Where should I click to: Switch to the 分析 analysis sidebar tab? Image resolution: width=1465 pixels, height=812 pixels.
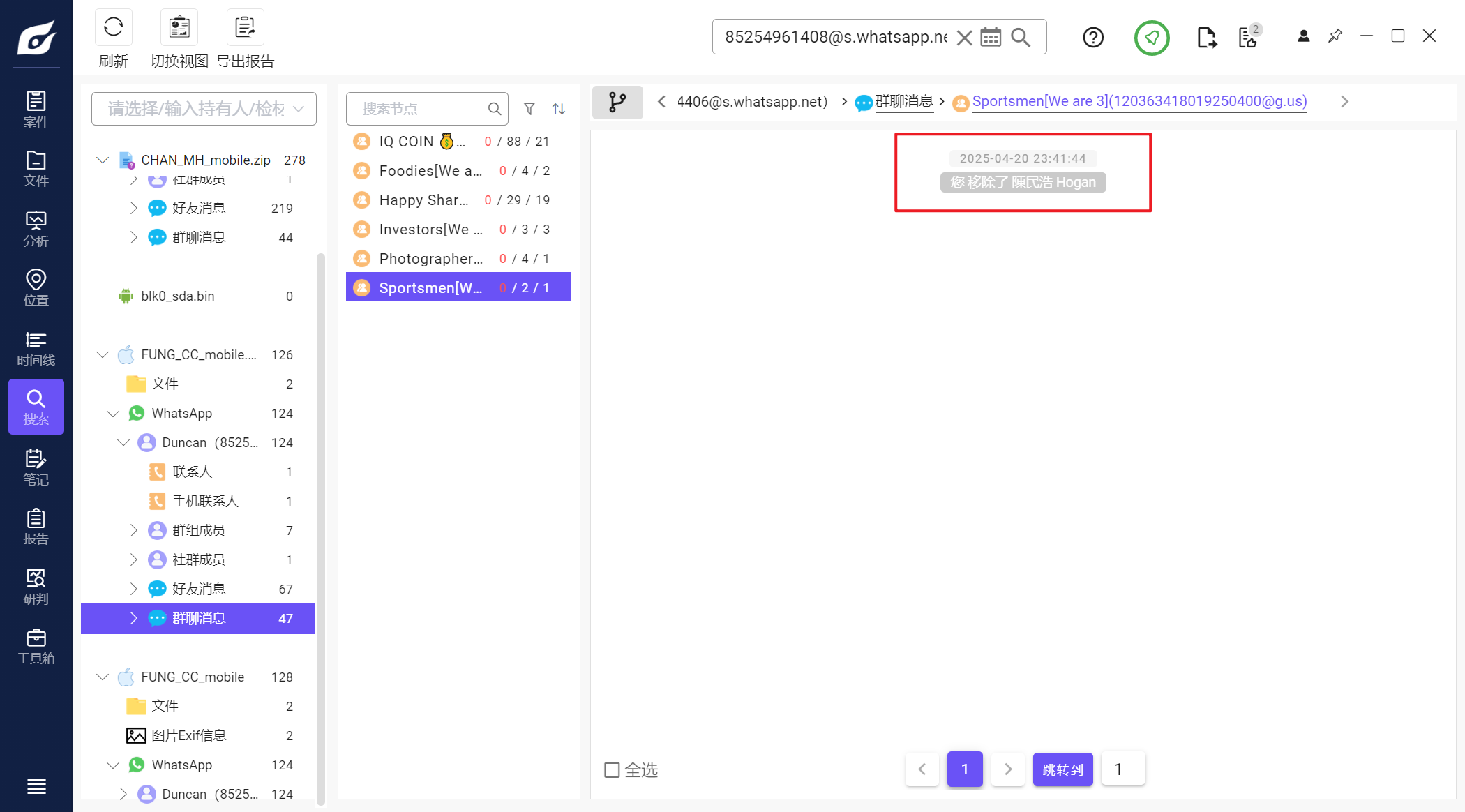36,229
